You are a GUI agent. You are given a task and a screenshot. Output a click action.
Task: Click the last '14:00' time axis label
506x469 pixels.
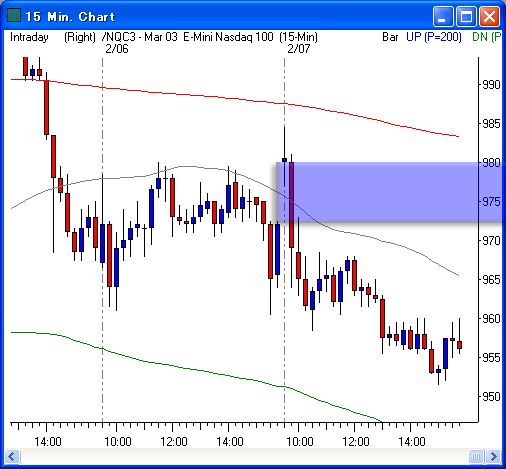click(x=412, y=442)
